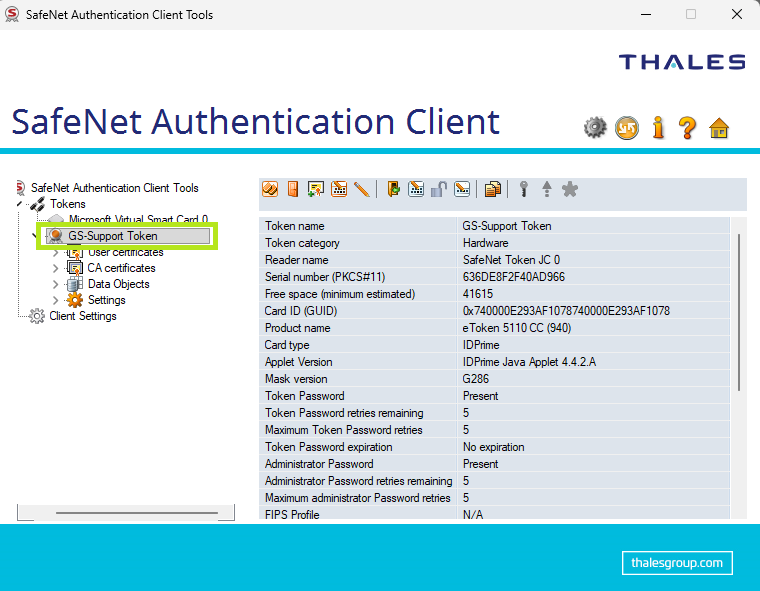Click 'Maximum administrator Password retries' label
This screenshot has height=591, width=760.
[358, 497]
